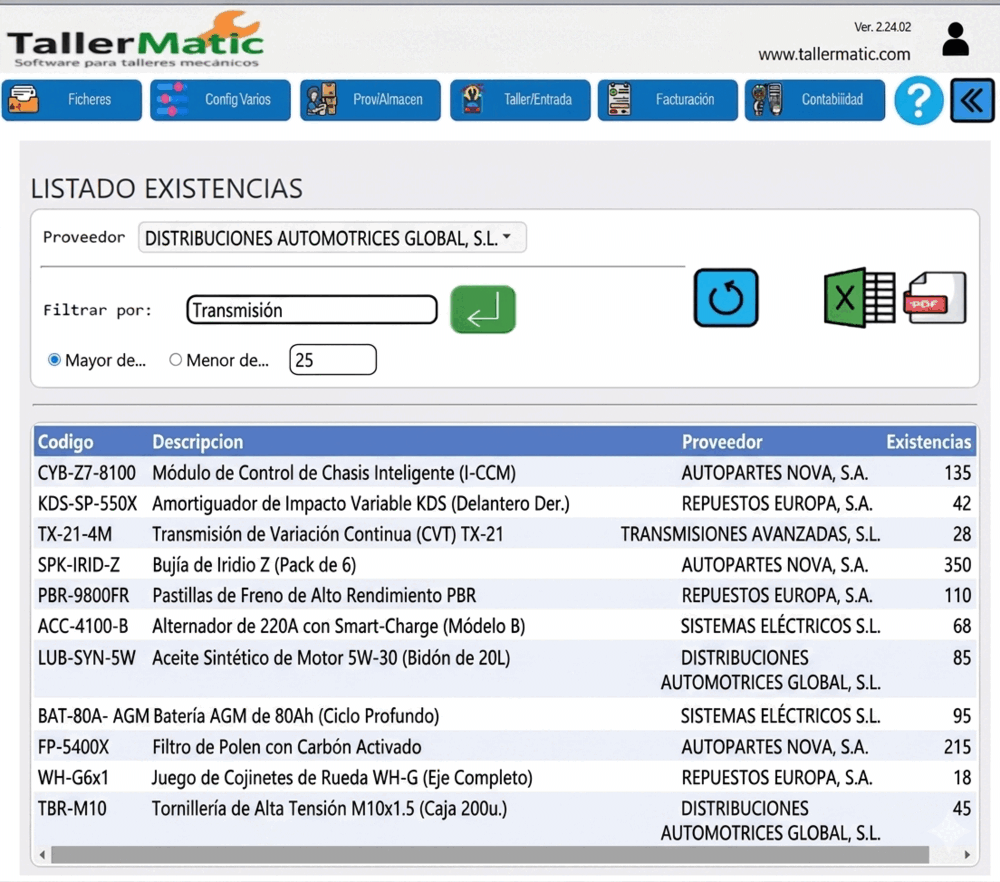Open the user profile icon

pyautogui.click(x=955, y=39)
